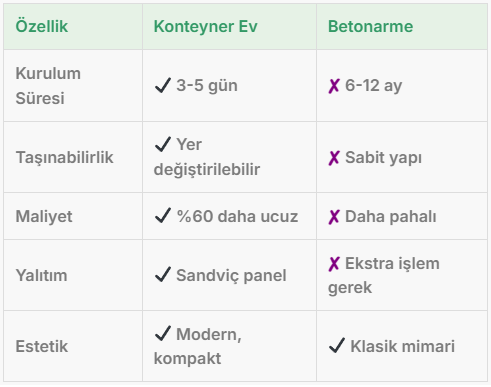The image size is (491, 387).
Task: Click the Maliyet row label
Action: (x=44, y=216)
